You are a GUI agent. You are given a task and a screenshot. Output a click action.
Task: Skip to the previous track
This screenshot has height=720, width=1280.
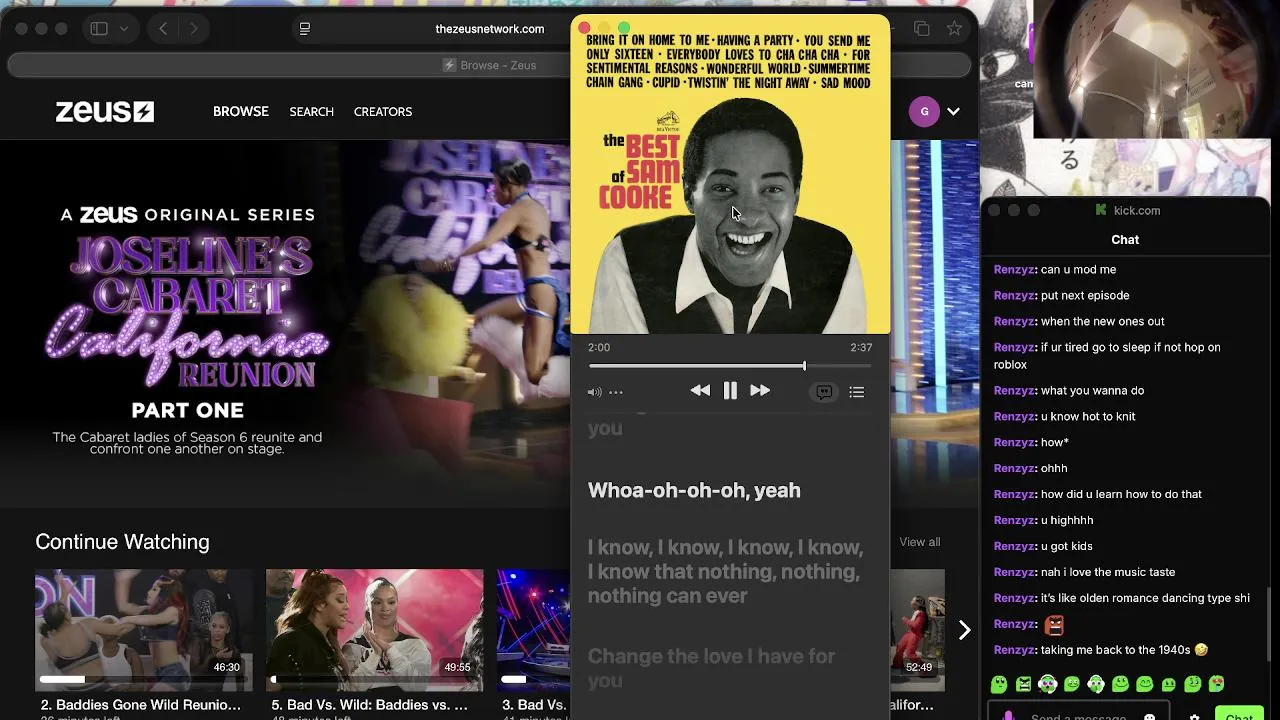pos(700,391)
